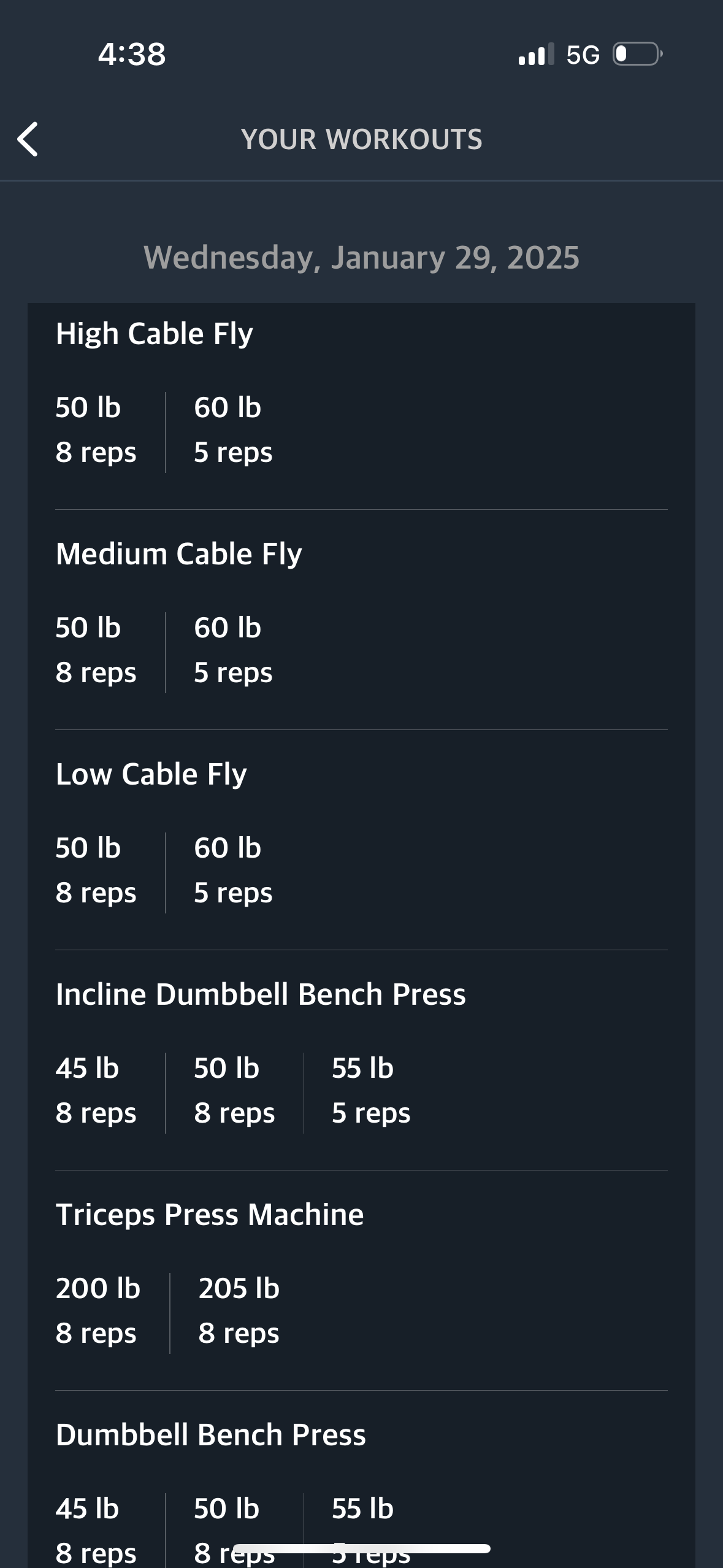Open Incline Dumbbell Bench Press exercise
The height and width of the screenshot is (1568, 723).
coord(261,994)
